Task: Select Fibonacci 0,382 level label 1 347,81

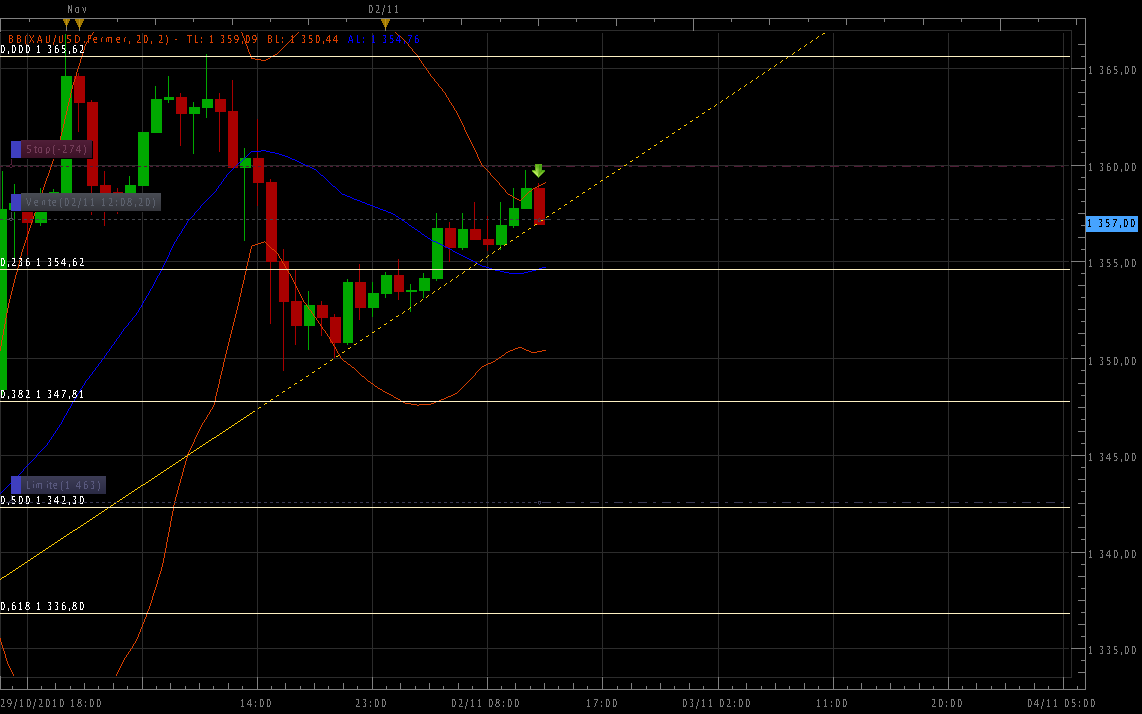Action: 43,394
